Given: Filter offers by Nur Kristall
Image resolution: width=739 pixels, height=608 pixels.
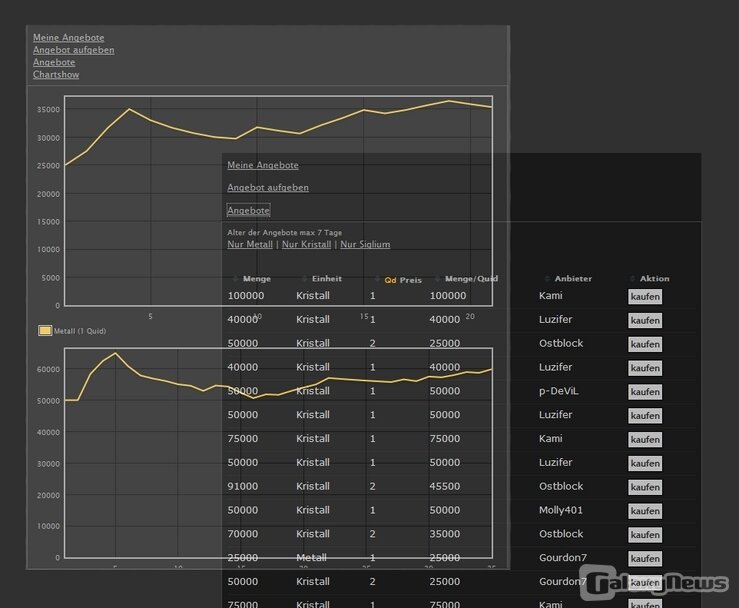Looking at the screenshot, I should [x=306, y=245].
